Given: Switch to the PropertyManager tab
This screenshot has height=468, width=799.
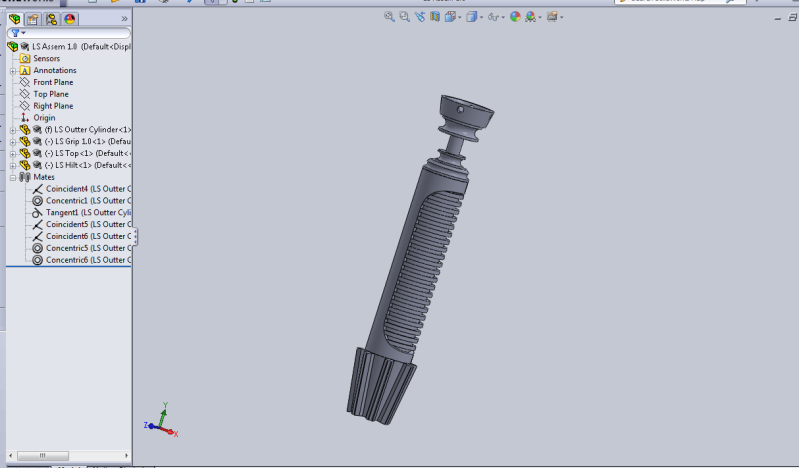Looking at the screenshot, I should 33,19.
